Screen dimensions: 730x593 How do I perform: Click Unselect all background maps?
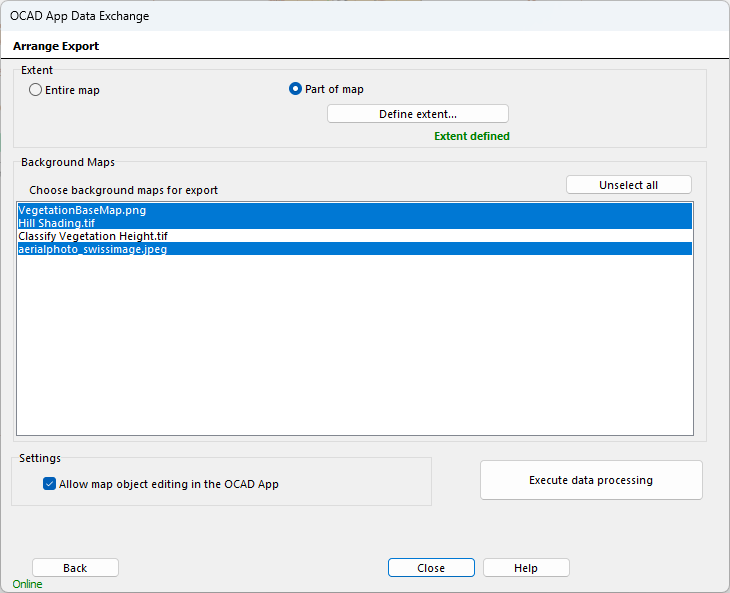coord(629,185)
